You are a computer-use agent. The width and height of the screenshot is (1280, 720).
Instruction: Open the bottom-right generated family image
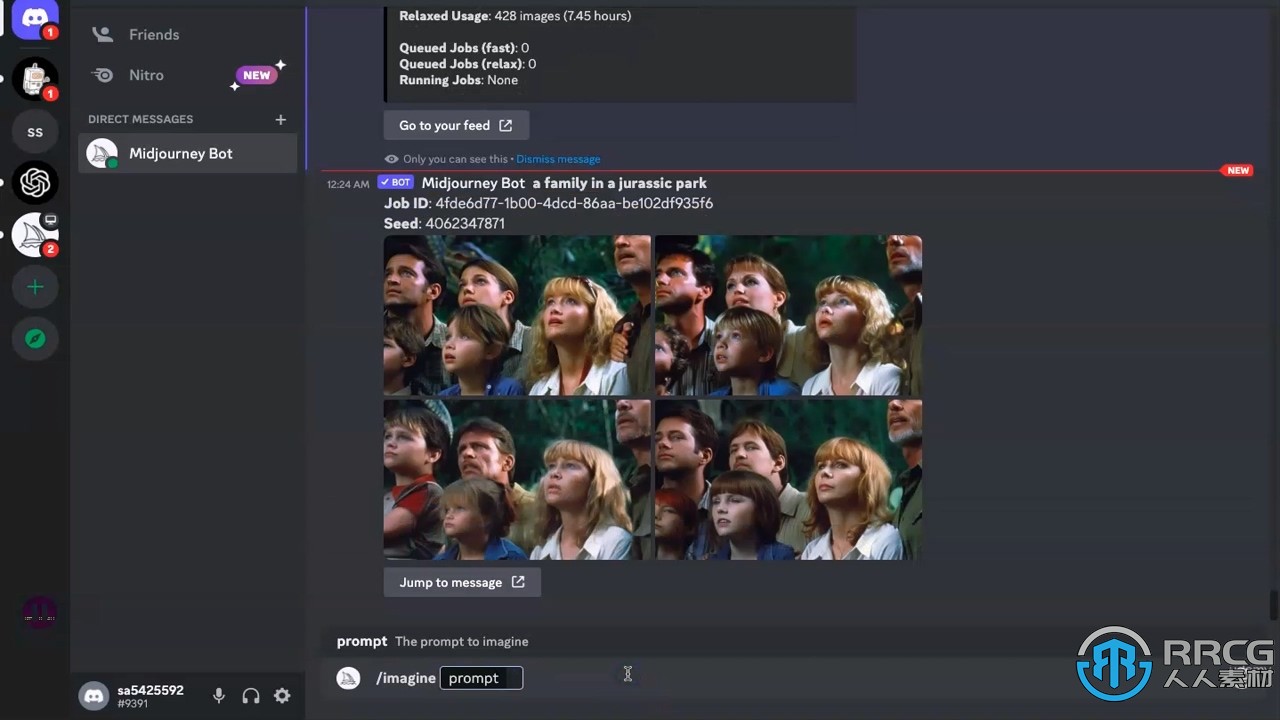click(788, 479)
